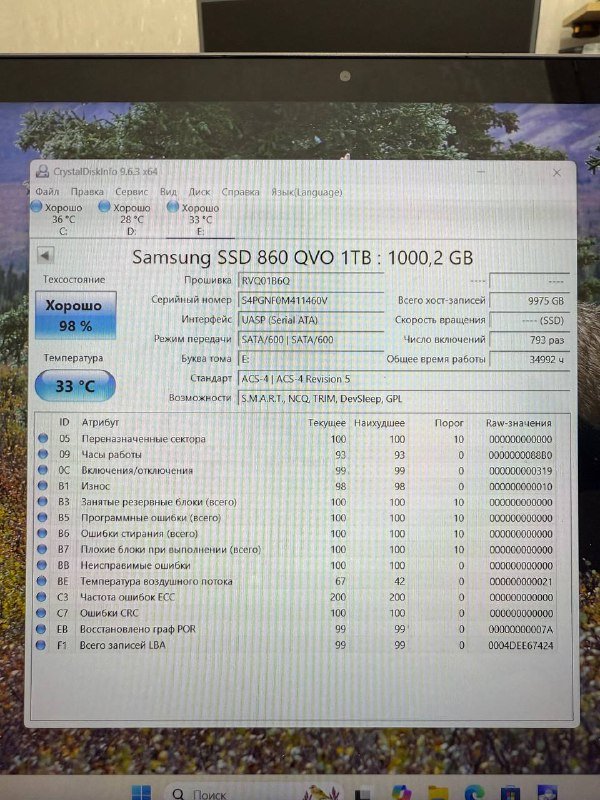This screenshot has height=800, width=600.
Task: Open the Файл menu
Action: 47,192
